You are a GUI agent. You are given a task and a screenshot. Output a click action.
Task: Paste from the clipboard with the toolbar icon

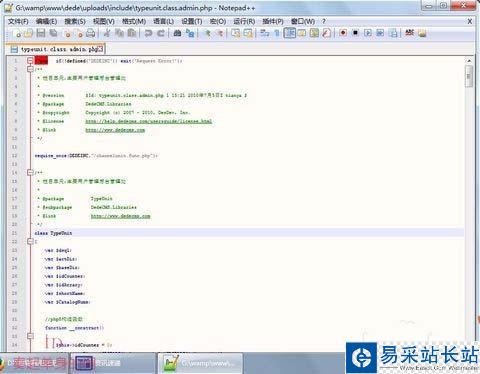tap(132, 33)
